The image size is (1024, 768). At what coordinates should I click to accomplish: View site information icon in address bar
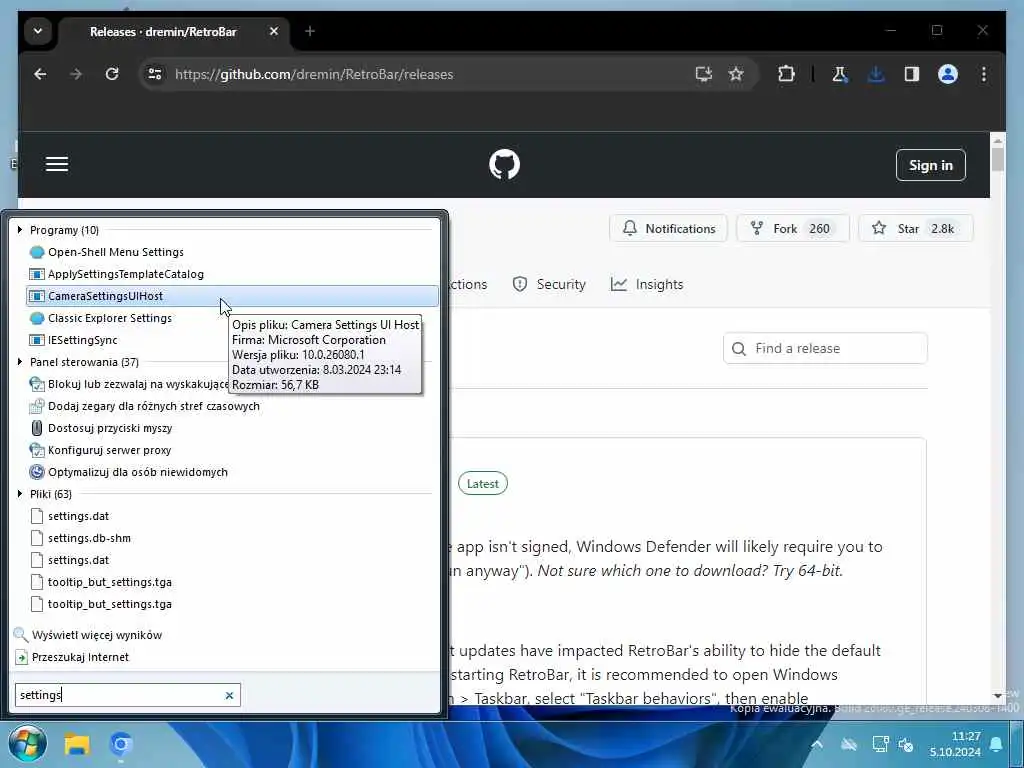155,74
